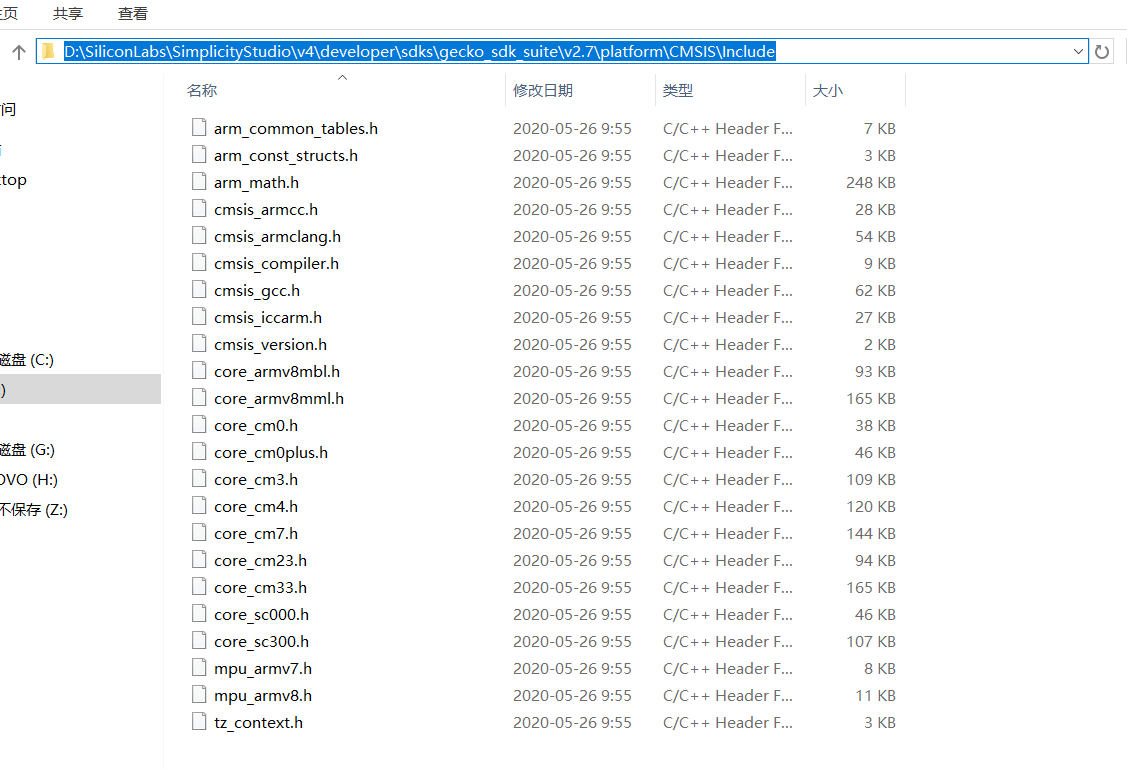This screenshot has height=769, width=1127.
Task: Click the file icon of core_cm3.h
Action: click(x=199, y=479)
